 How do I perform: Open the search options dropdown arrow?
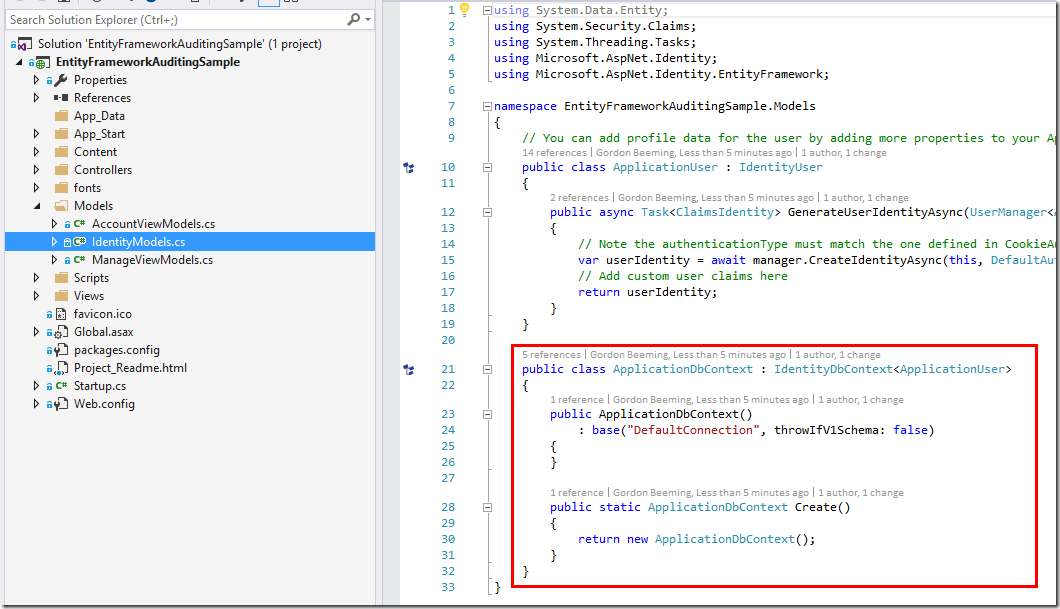pos(368,20)
